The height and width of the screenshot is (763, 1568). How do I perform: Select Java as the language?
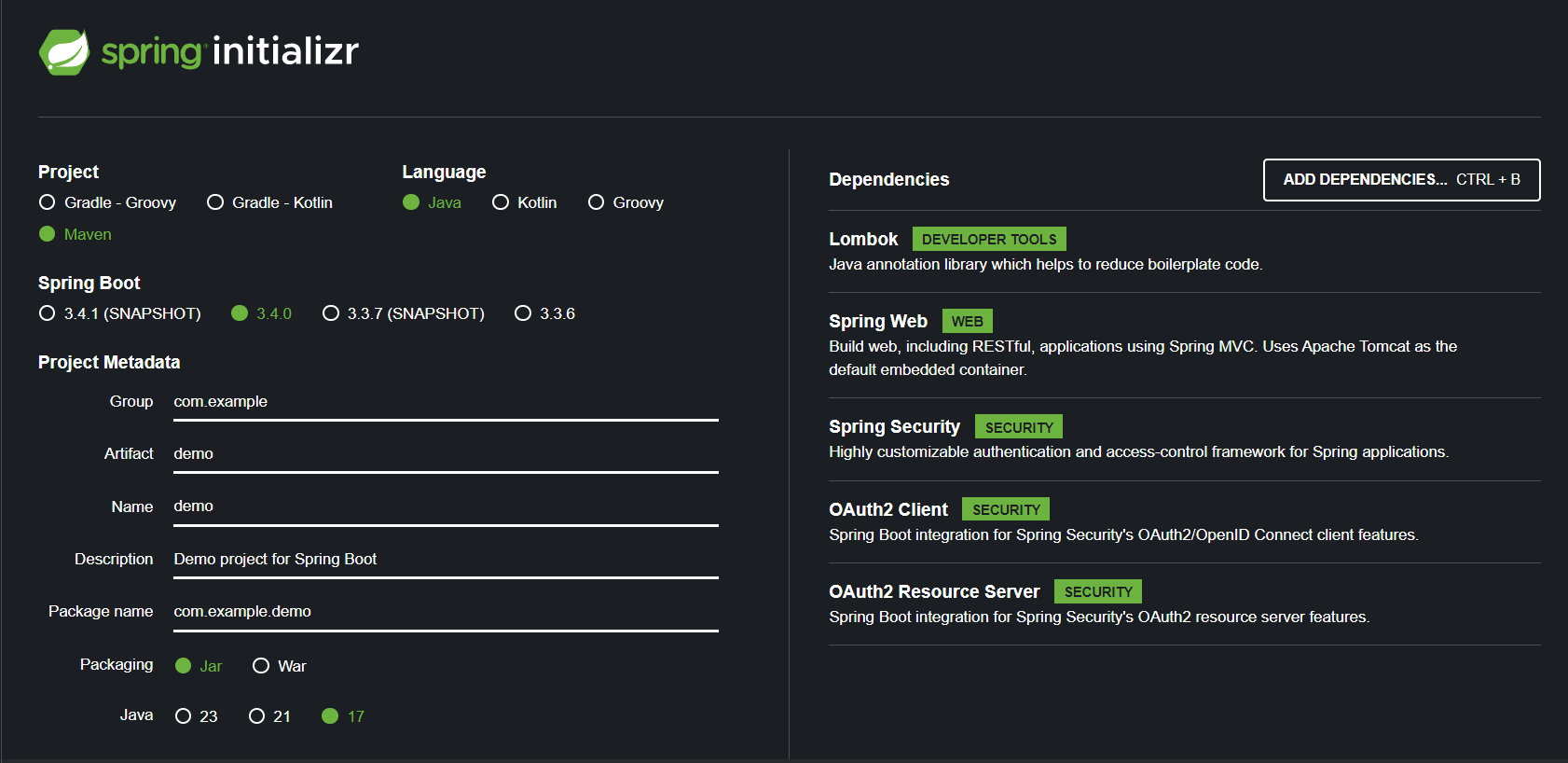[432, 202]
